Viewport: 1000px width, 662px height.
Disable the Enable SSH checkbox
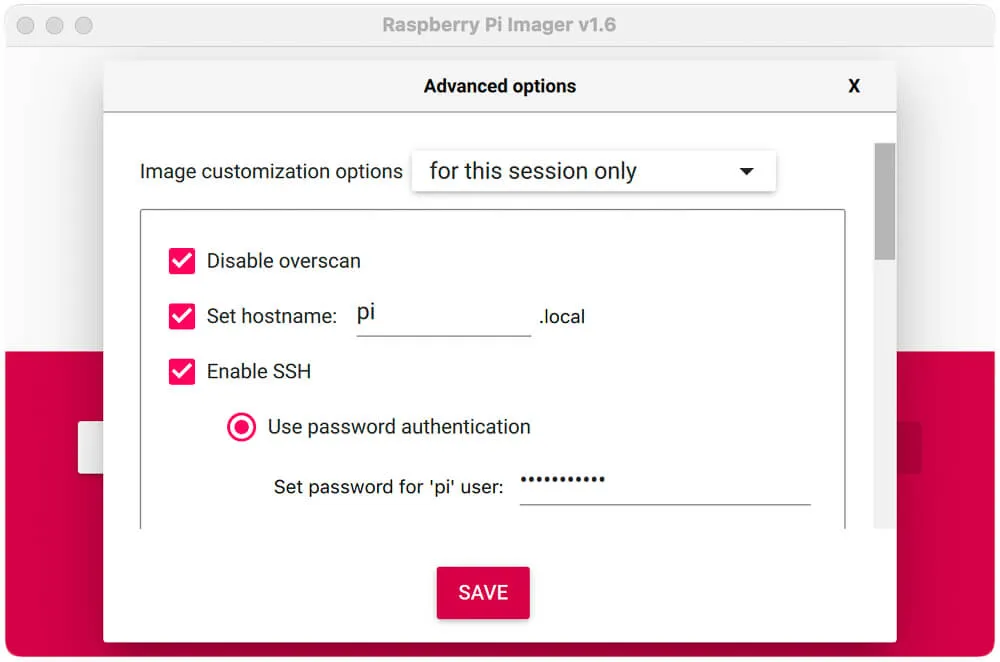(182, 371)
